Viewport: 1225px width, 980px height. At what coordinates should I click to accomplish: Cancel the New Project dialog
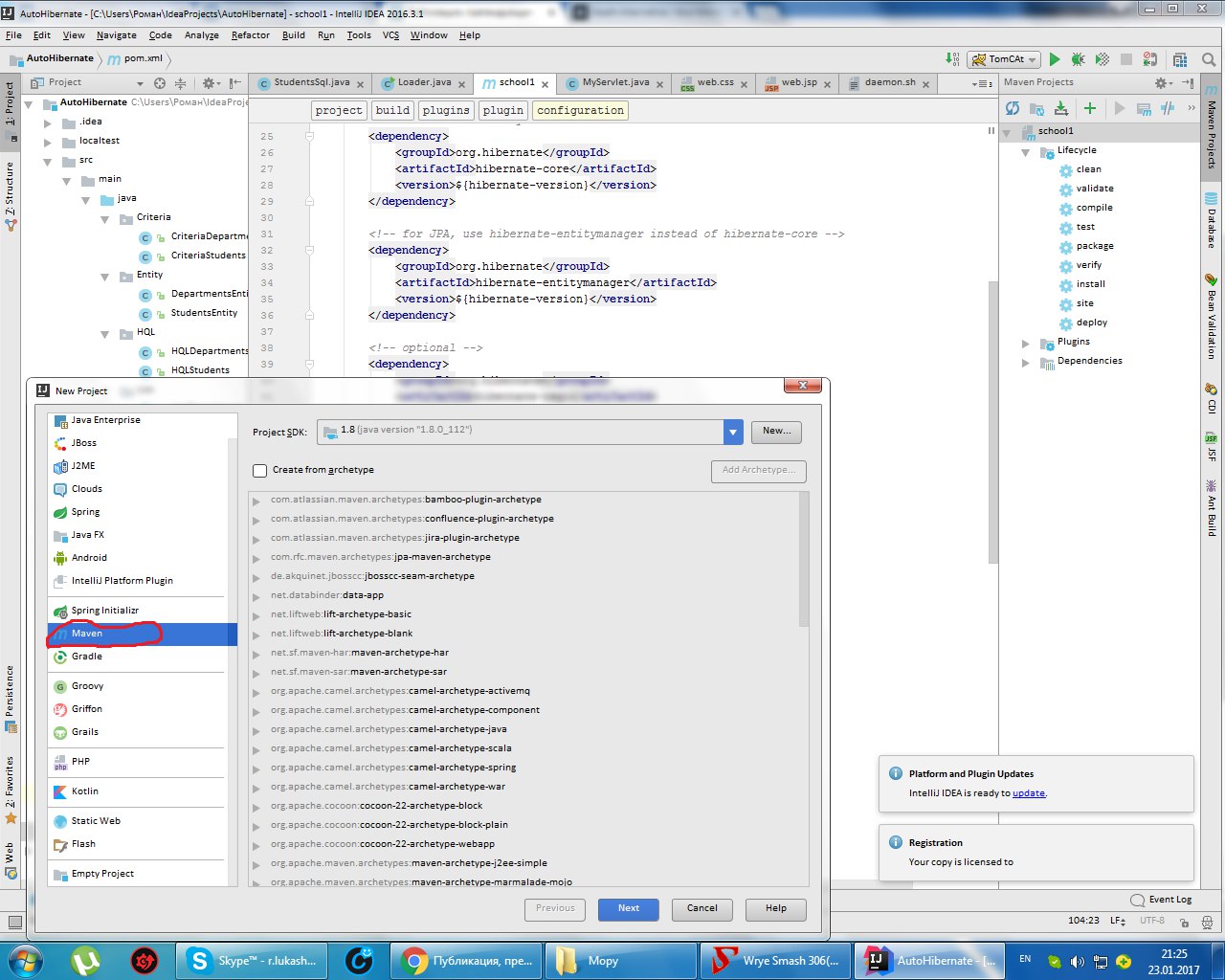702,909
